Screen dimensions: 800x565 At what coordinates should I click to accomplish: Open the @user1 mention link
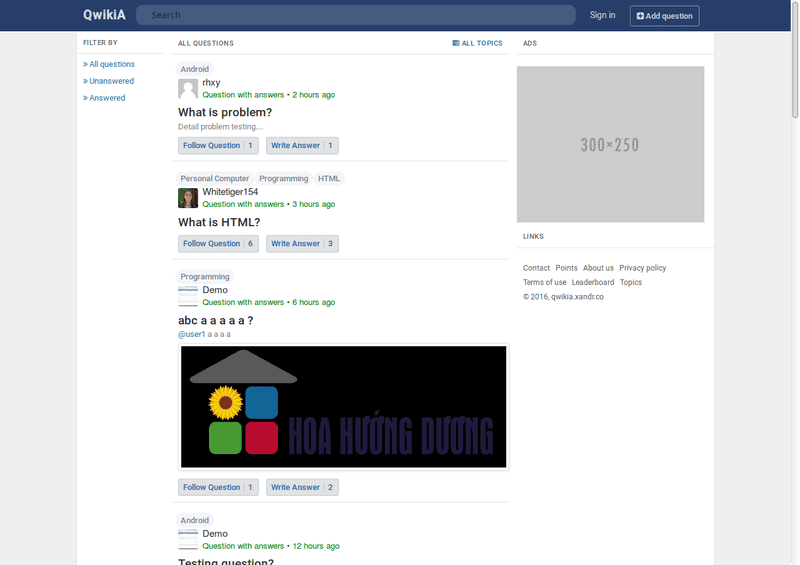coord(191,334)
